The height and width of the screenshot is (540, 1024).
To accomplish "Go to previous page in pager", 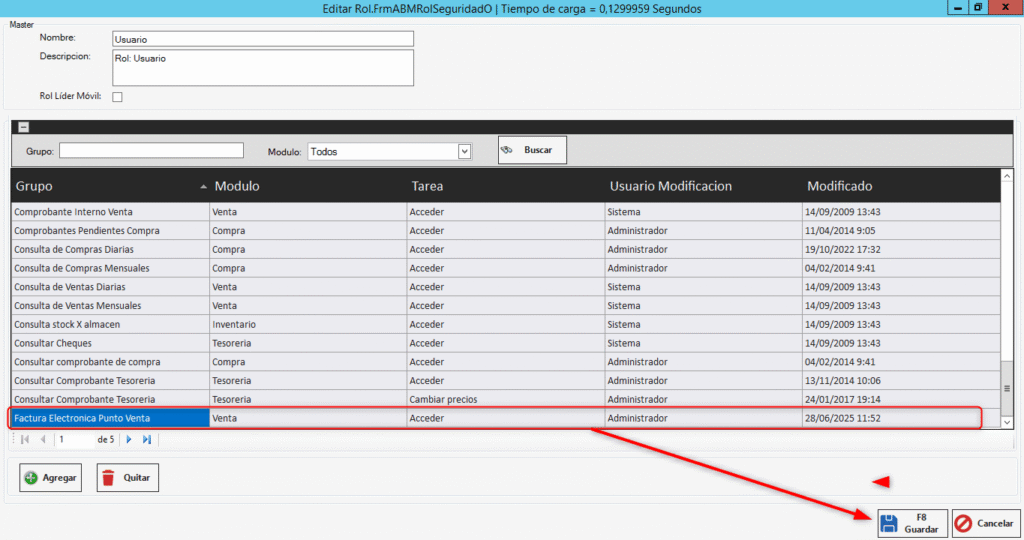I will [43, 439].
